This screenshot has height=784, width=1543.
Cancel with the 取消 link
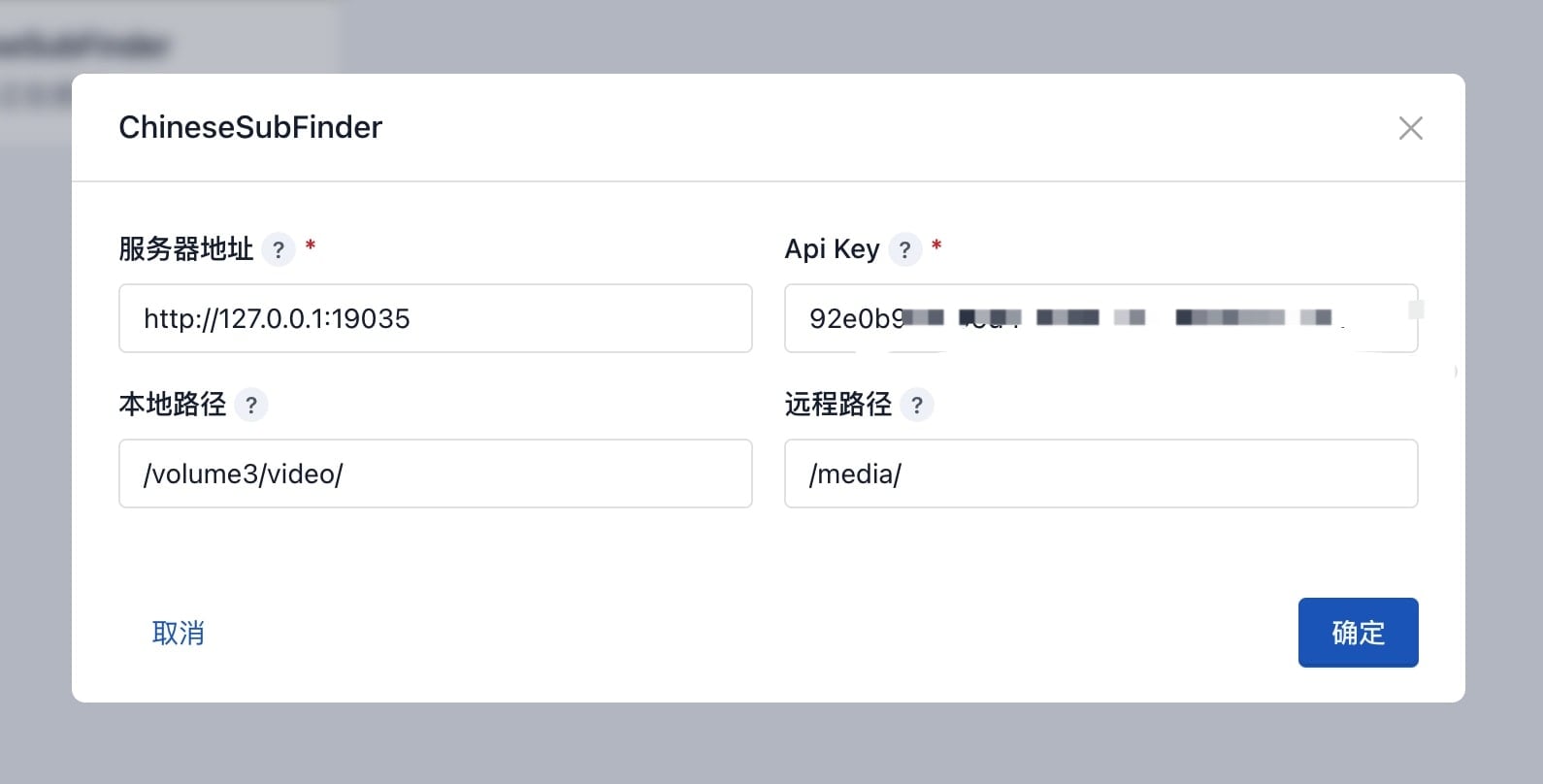[x=179, y=633]
